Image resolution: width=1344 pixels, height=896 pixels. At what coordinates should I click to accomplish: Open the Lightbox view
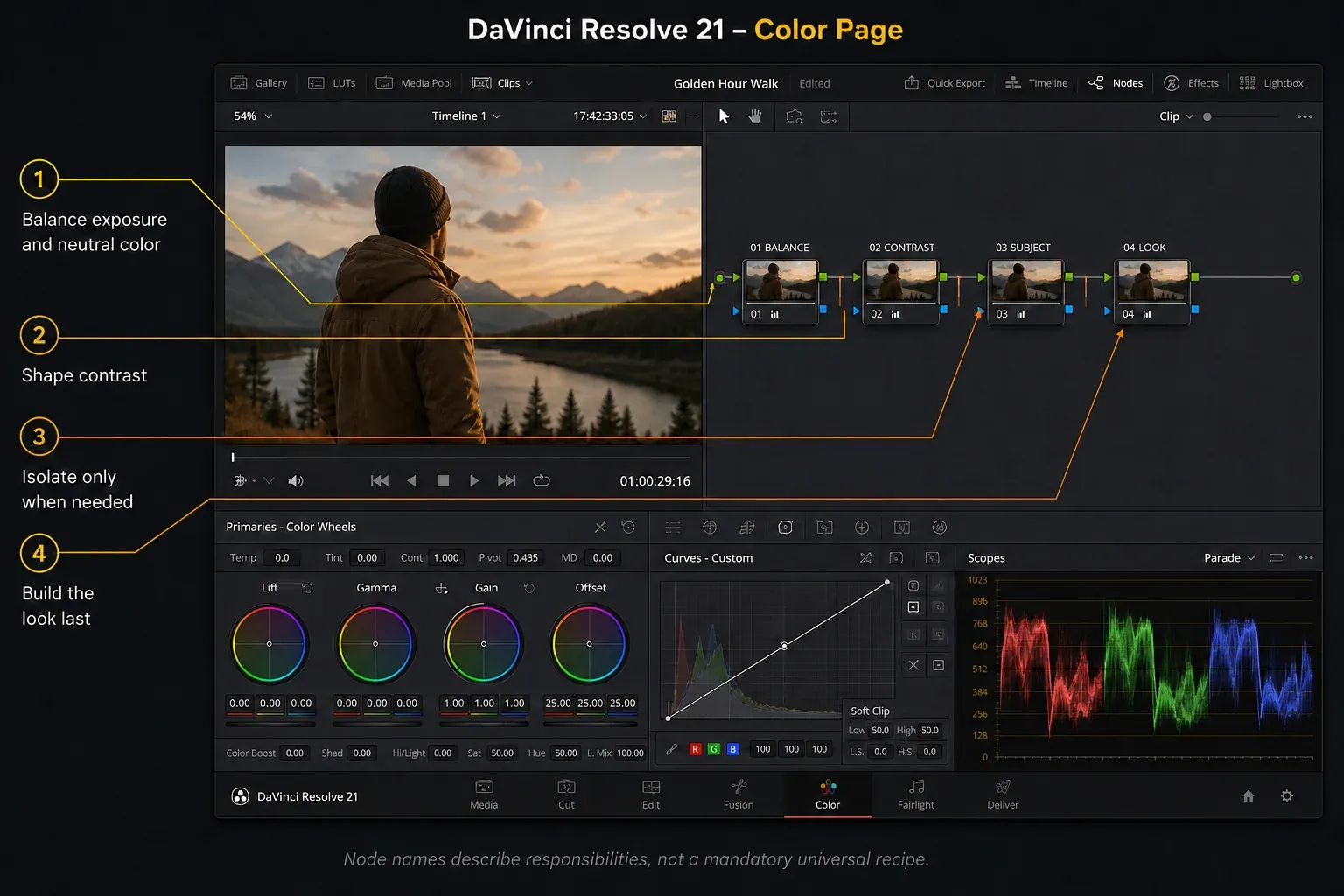(1271, 83)
